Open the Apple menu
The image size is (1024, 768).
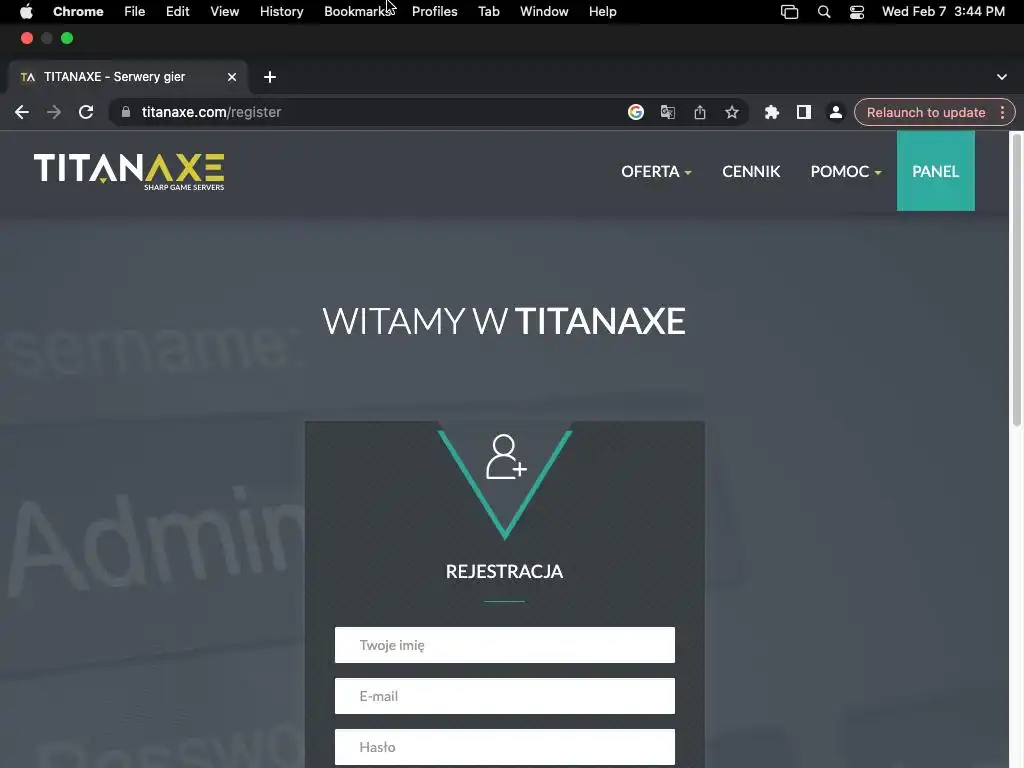click(x=26, y=12)
